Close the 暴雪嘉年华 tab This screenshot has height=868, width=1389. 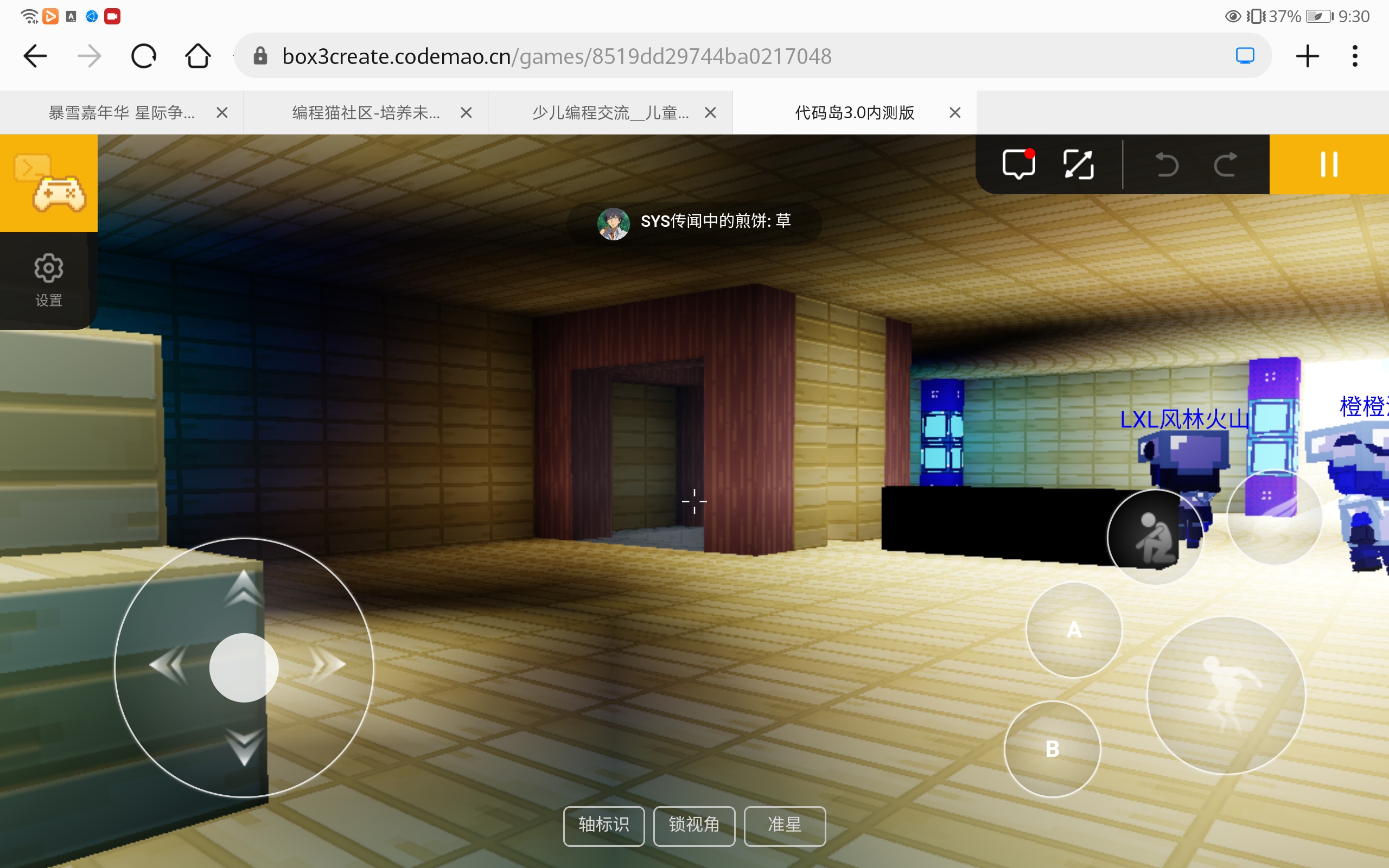pyautogui.click(x=222, y=112)
